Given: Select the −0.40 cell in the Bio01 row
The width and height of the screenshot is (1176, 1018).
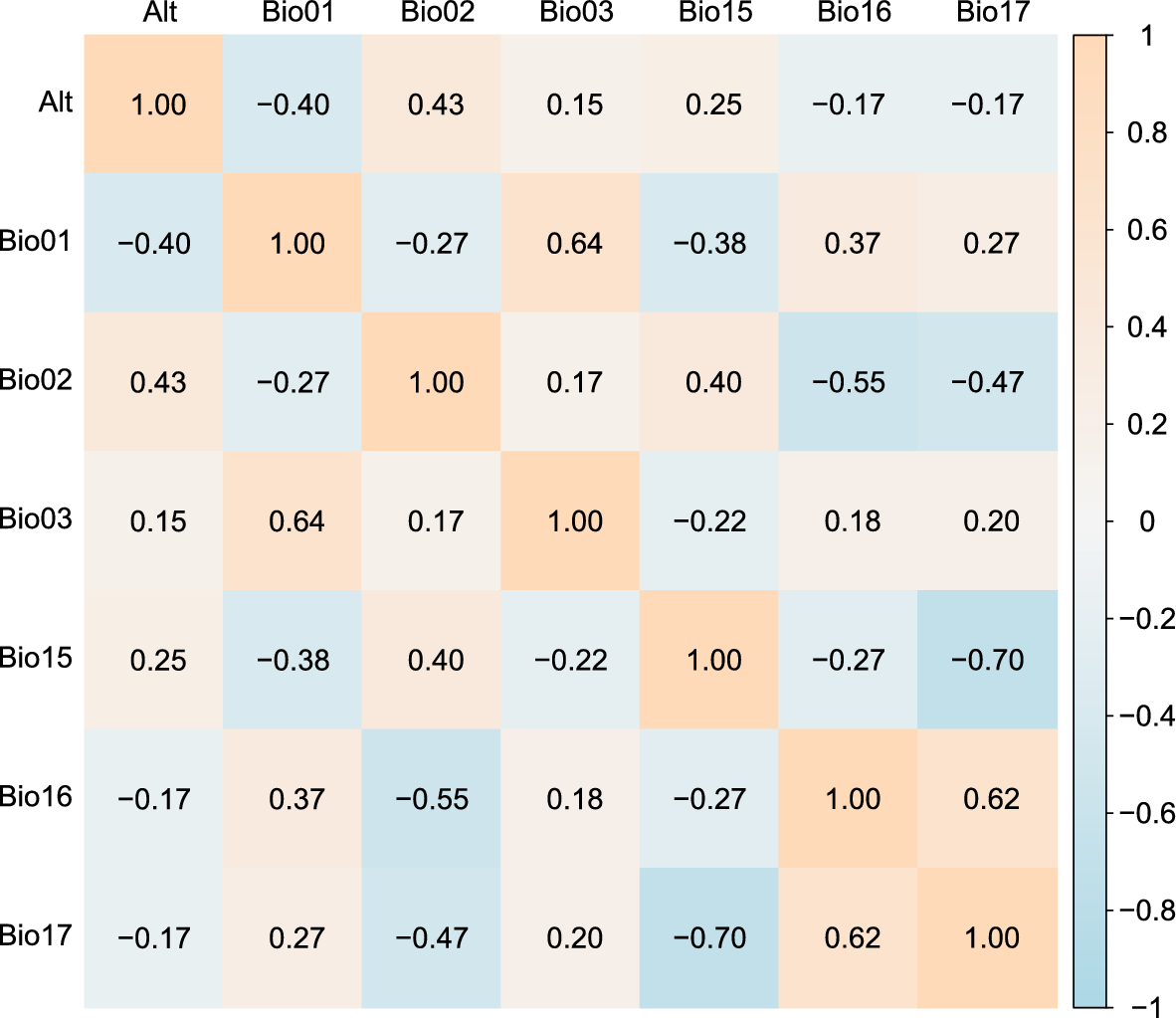Looking at the screenshot, I should point(153,243).
